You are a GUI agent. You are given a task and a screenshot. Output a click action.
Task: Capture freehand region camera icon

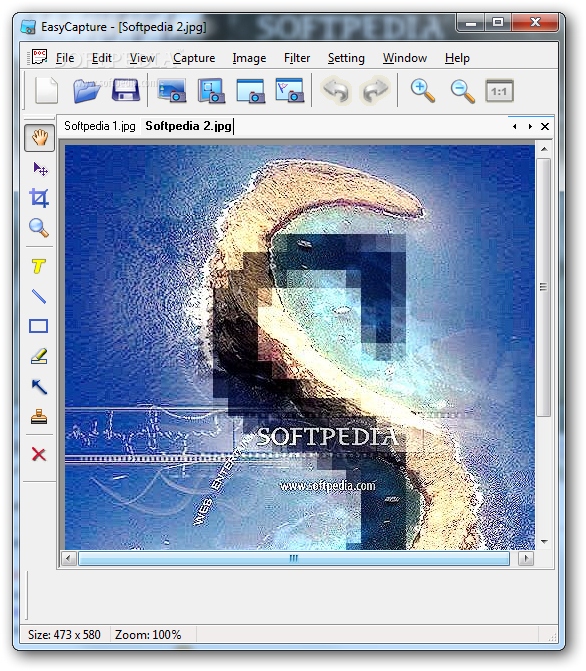pos(290,90)
